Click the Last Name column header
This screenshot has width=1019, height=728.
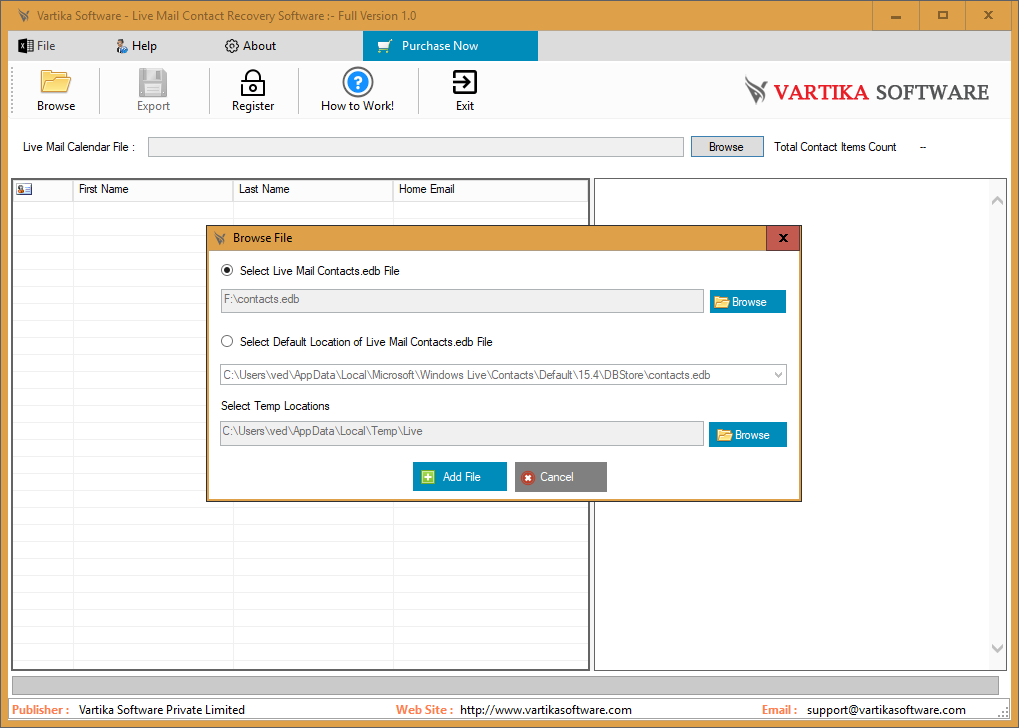coord(313,189)
